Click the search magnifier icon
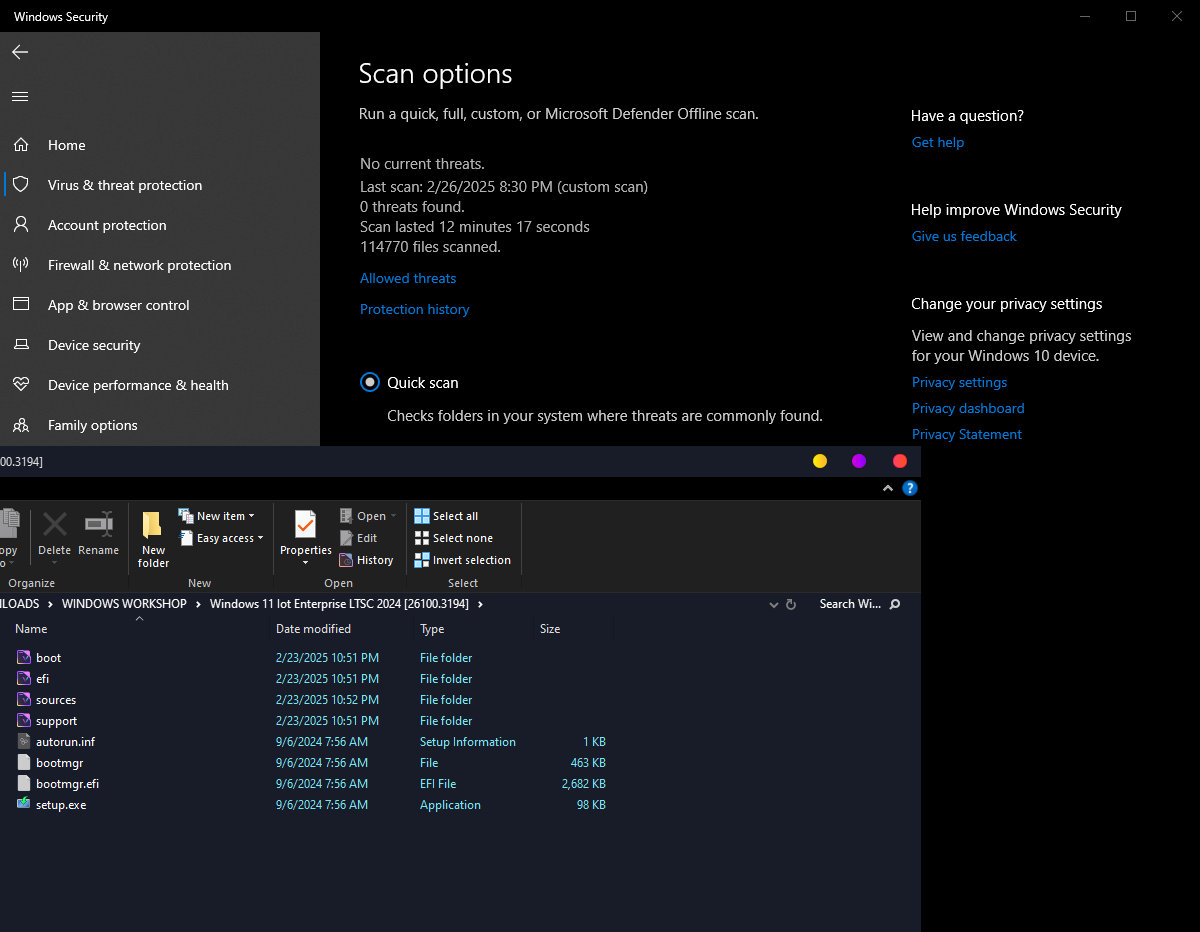This screenshot has height=932, width=1200. click(895, 604)
